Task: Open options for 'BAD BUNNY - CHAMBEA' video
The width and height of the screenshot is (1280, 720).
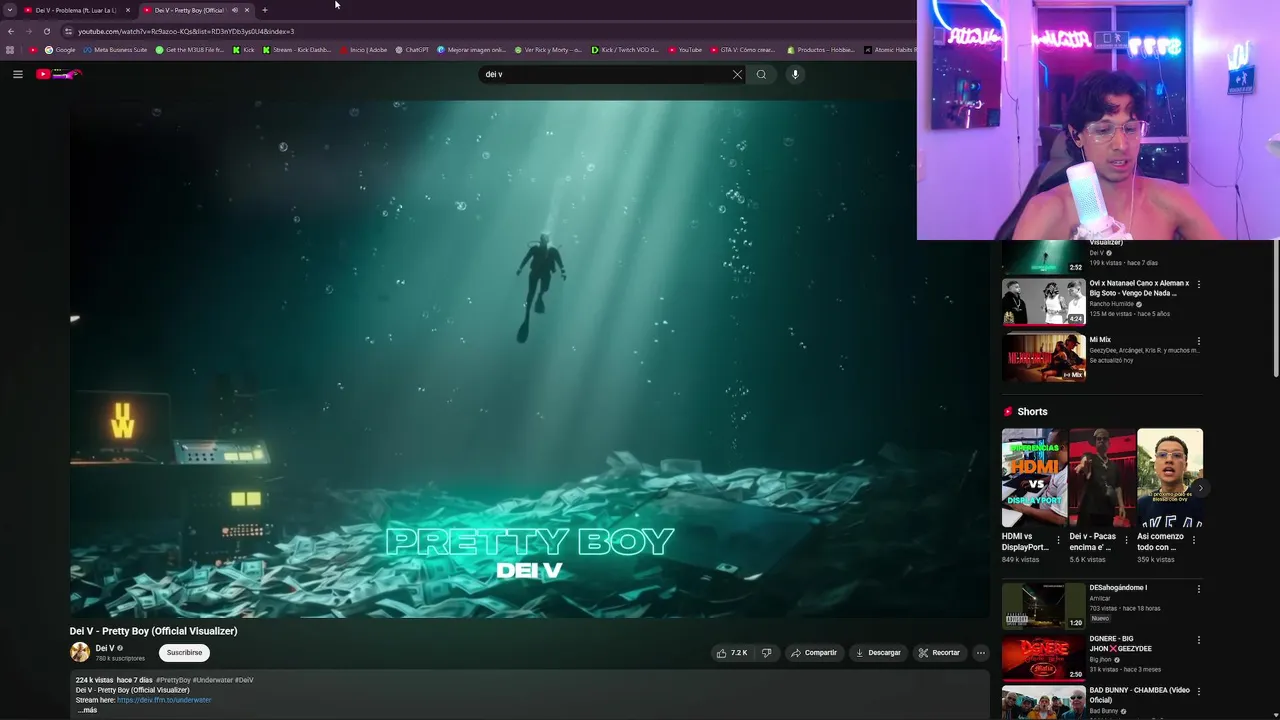Action: click(x=1199, y=691)
